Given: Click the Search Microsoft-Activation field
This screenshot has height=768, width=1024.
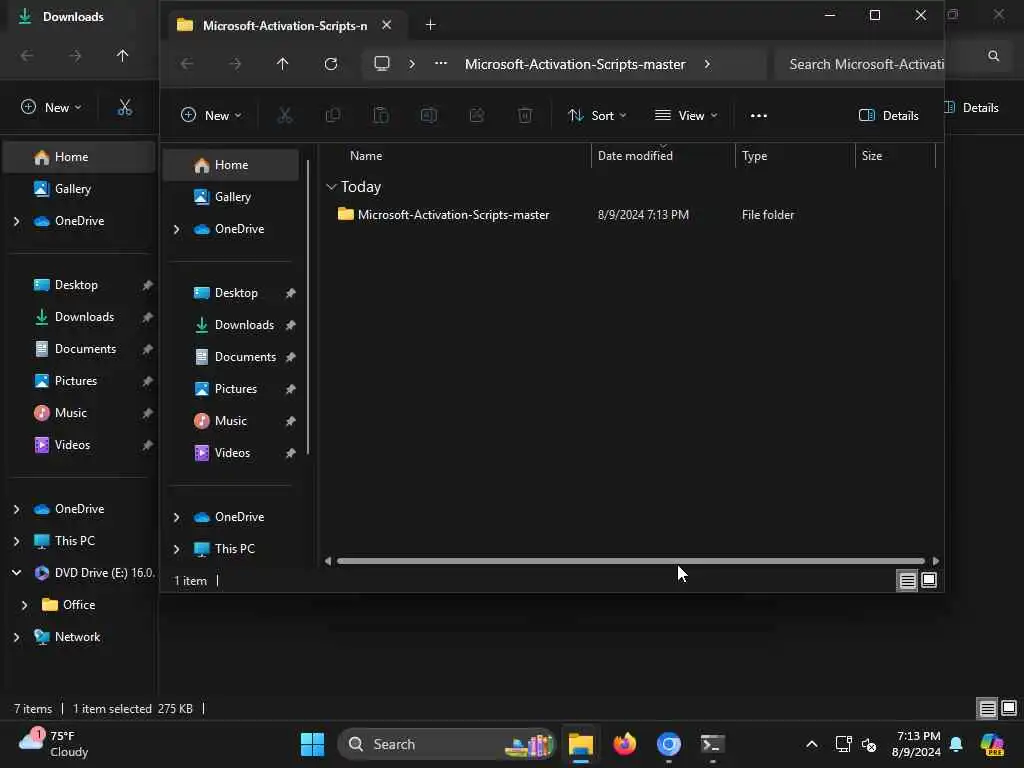Looking at the screenshot, I should (x=860, y=64).
